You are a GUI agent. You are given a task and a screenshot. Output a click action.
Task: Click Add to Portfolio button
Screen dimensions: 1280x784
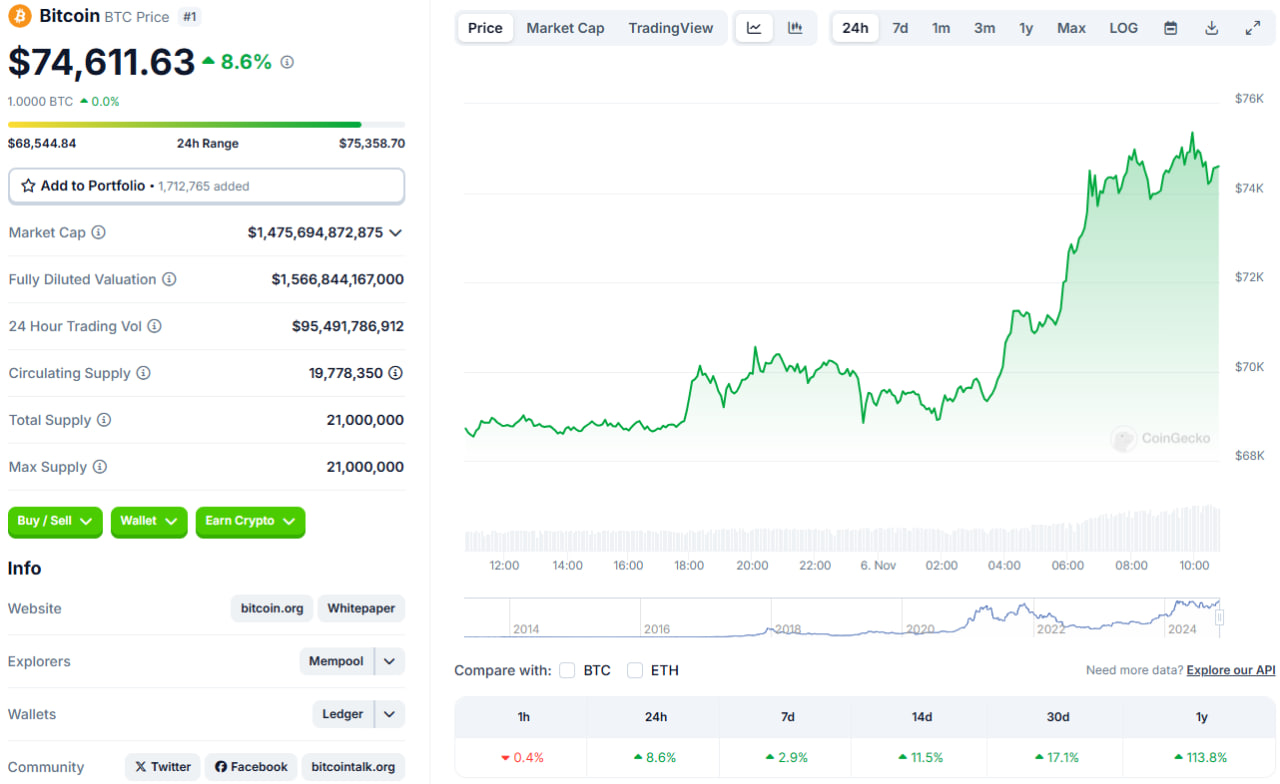[x=206, y=186]
